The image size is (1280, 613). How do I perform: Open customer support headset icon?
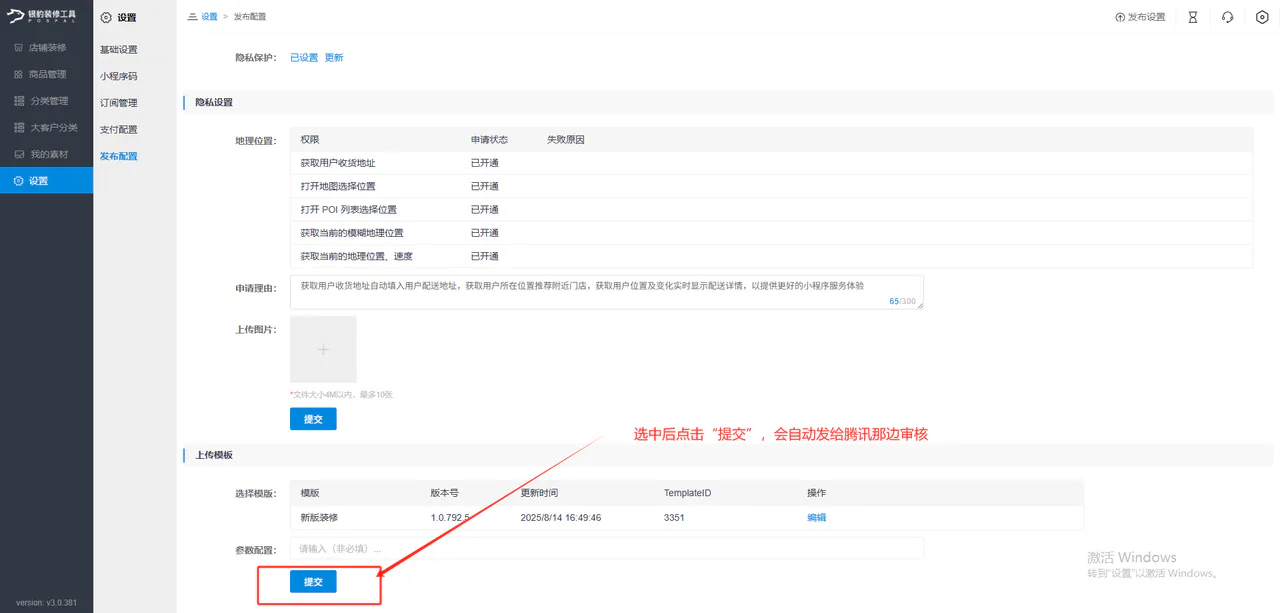point(1227,17)
